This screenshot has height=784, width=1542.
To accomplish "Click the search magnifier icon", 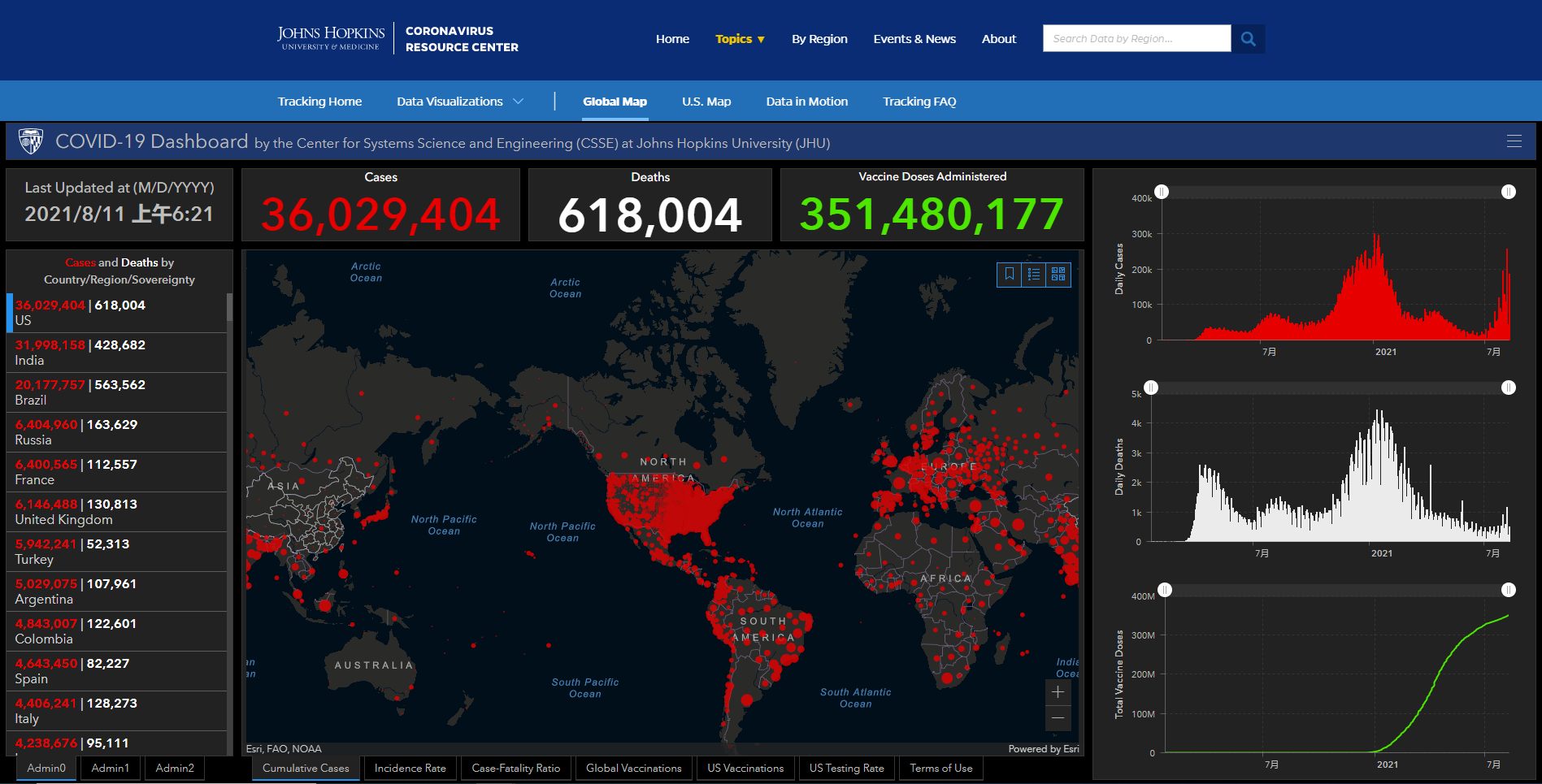I will [x=1248, y=39].
